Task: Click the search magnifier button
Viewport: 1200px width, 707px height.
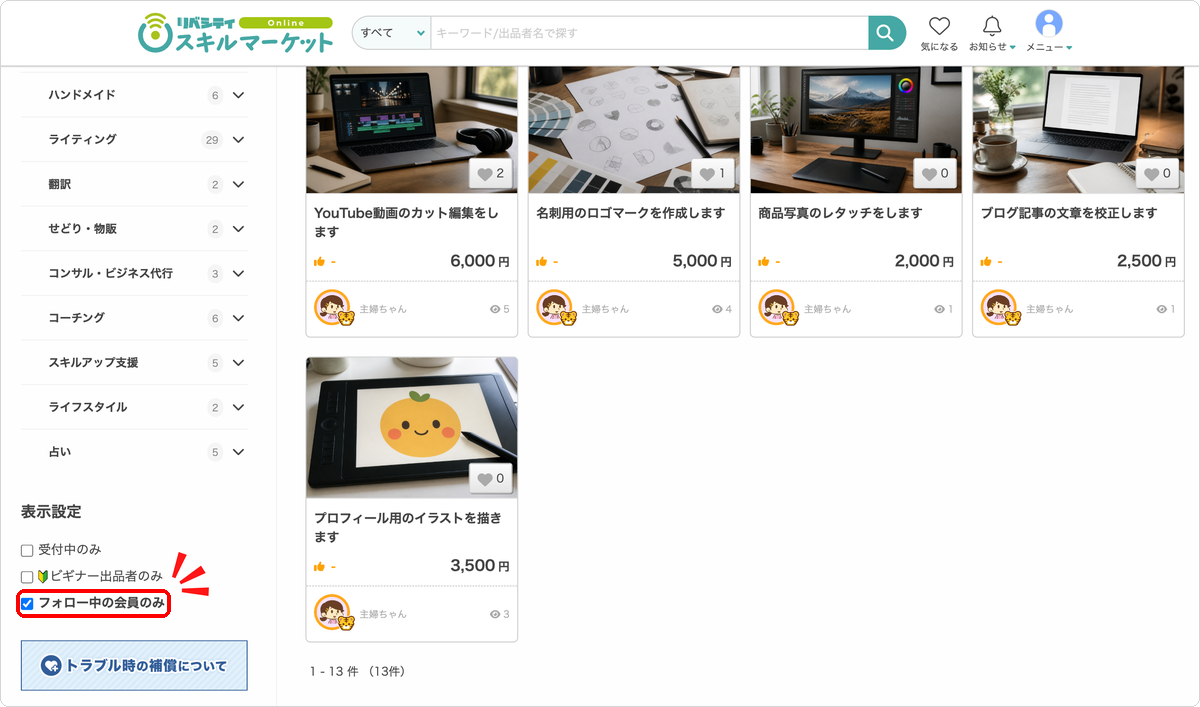Action: point(886,33)
